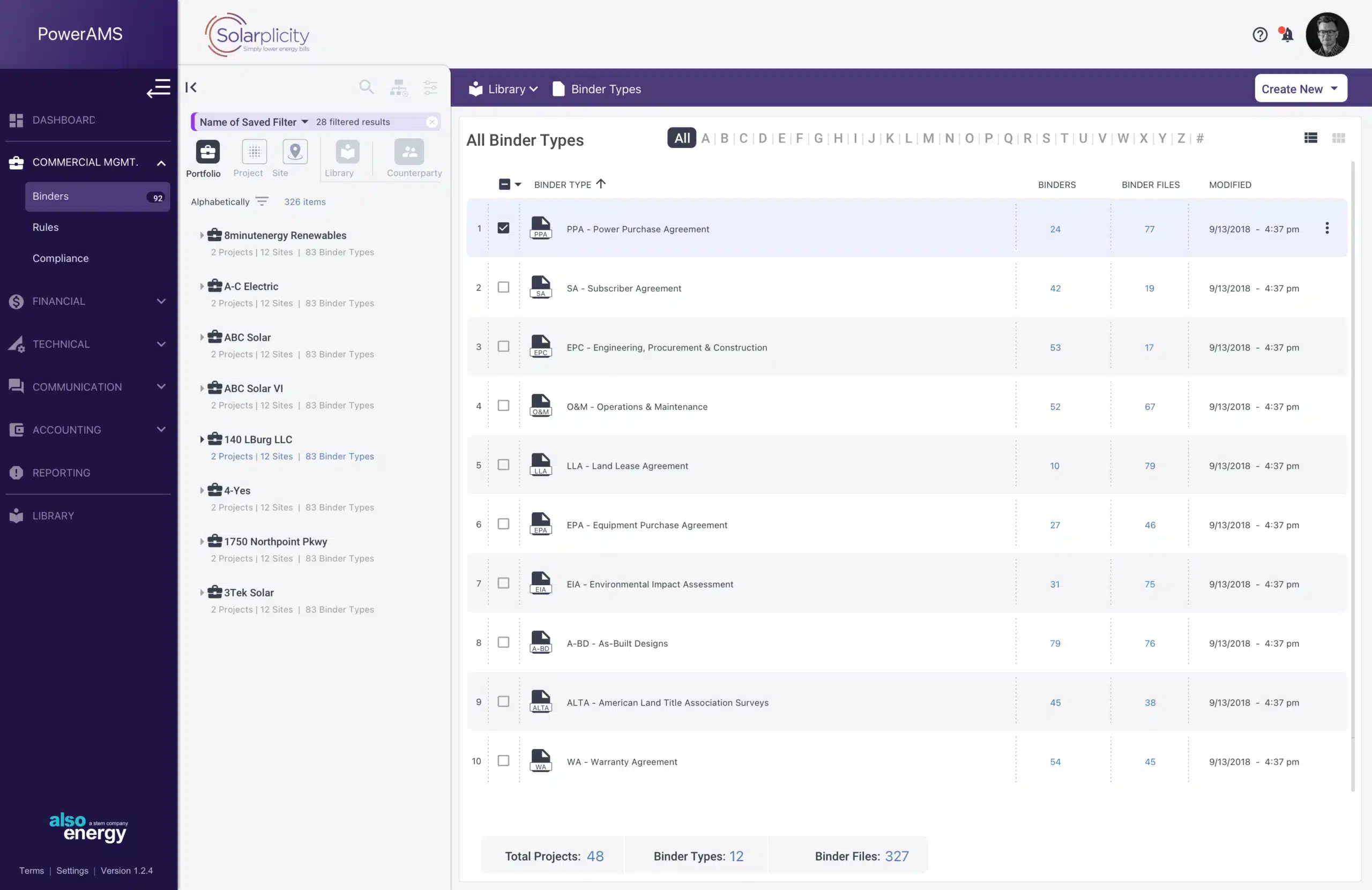This screenshot has width=1372, height=890.
Task: Select the ABC Solar VI portfolio
Action: tap(253, 388)
